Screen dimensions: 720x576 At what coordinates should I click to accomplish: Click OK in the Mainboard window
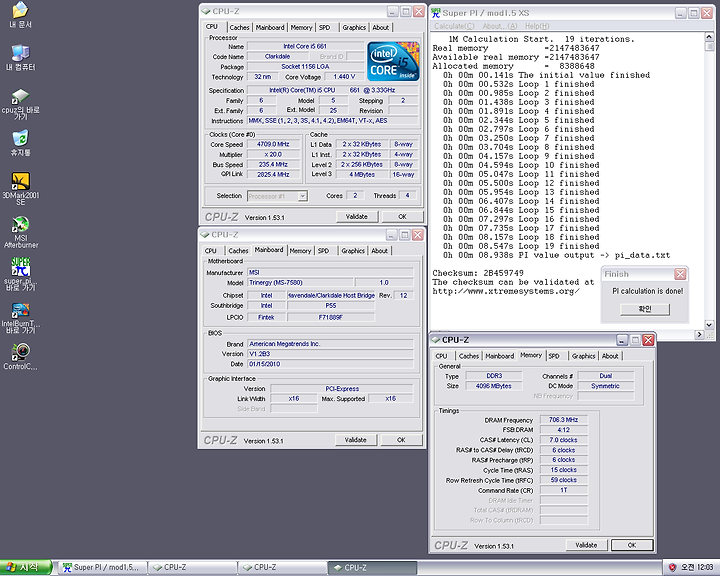click(x=401, y=440)
